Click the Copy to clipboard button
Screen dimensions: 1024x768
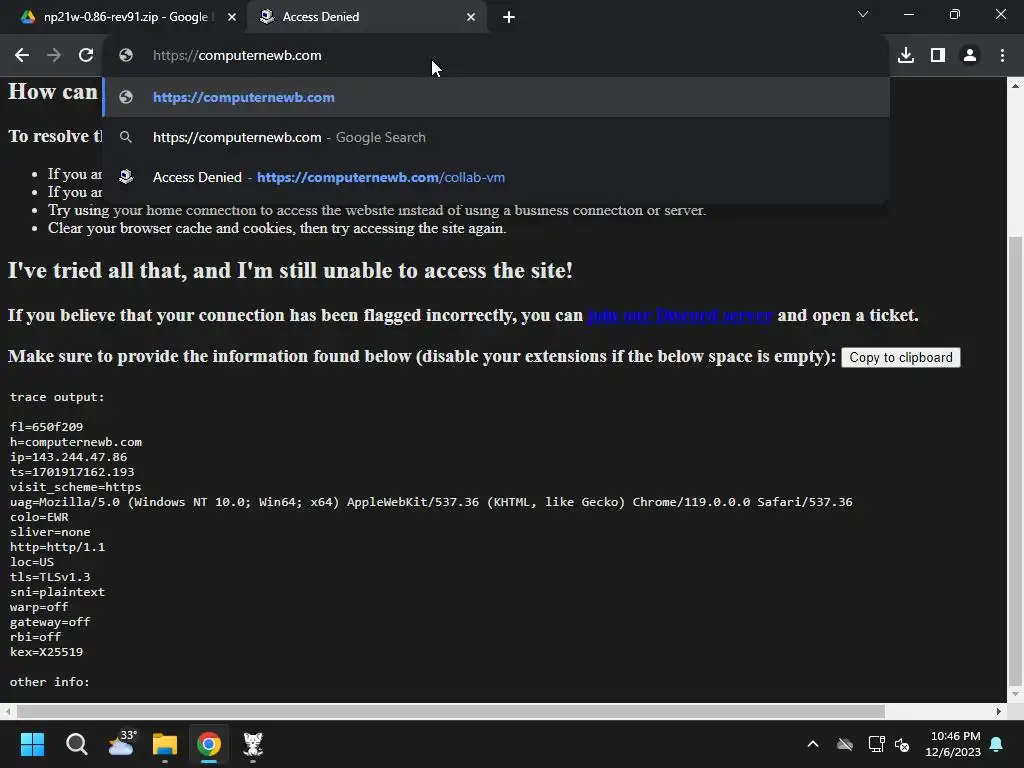click(901, 357)
